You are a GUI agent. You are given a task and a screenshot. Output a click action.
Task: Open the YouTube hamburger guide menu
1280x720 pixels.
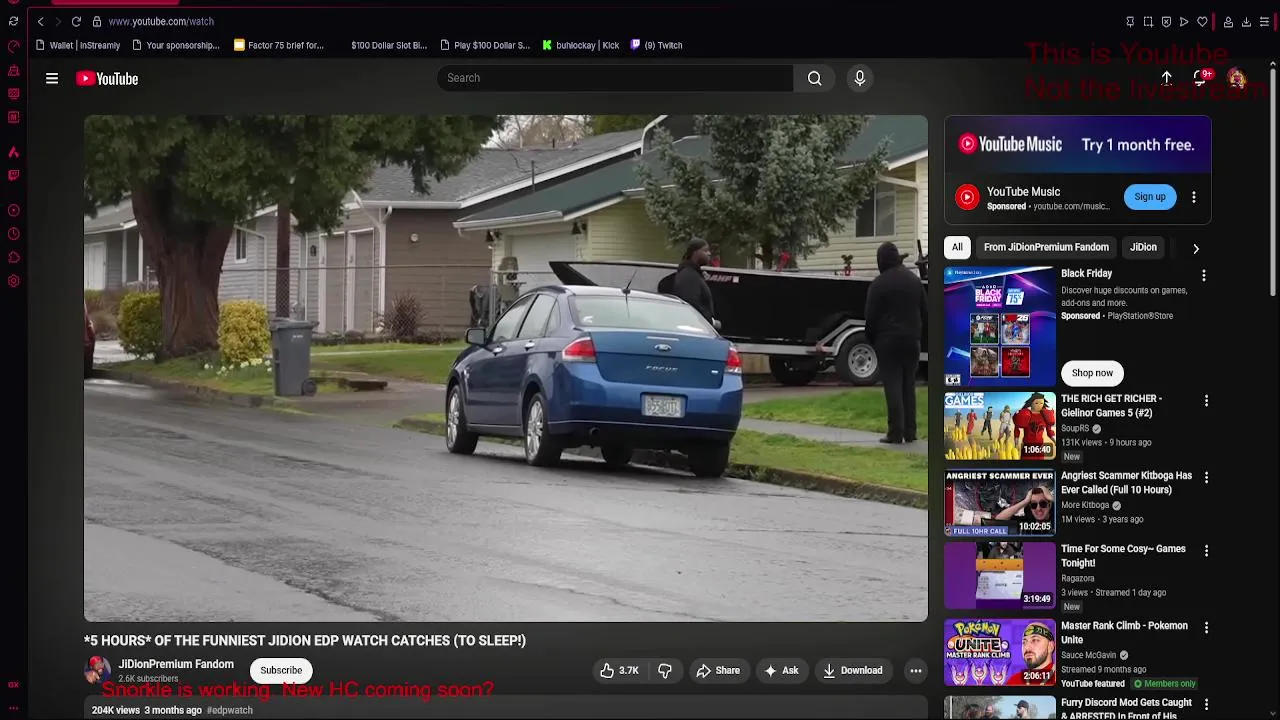pyautogui.click(x=52, y=78)
